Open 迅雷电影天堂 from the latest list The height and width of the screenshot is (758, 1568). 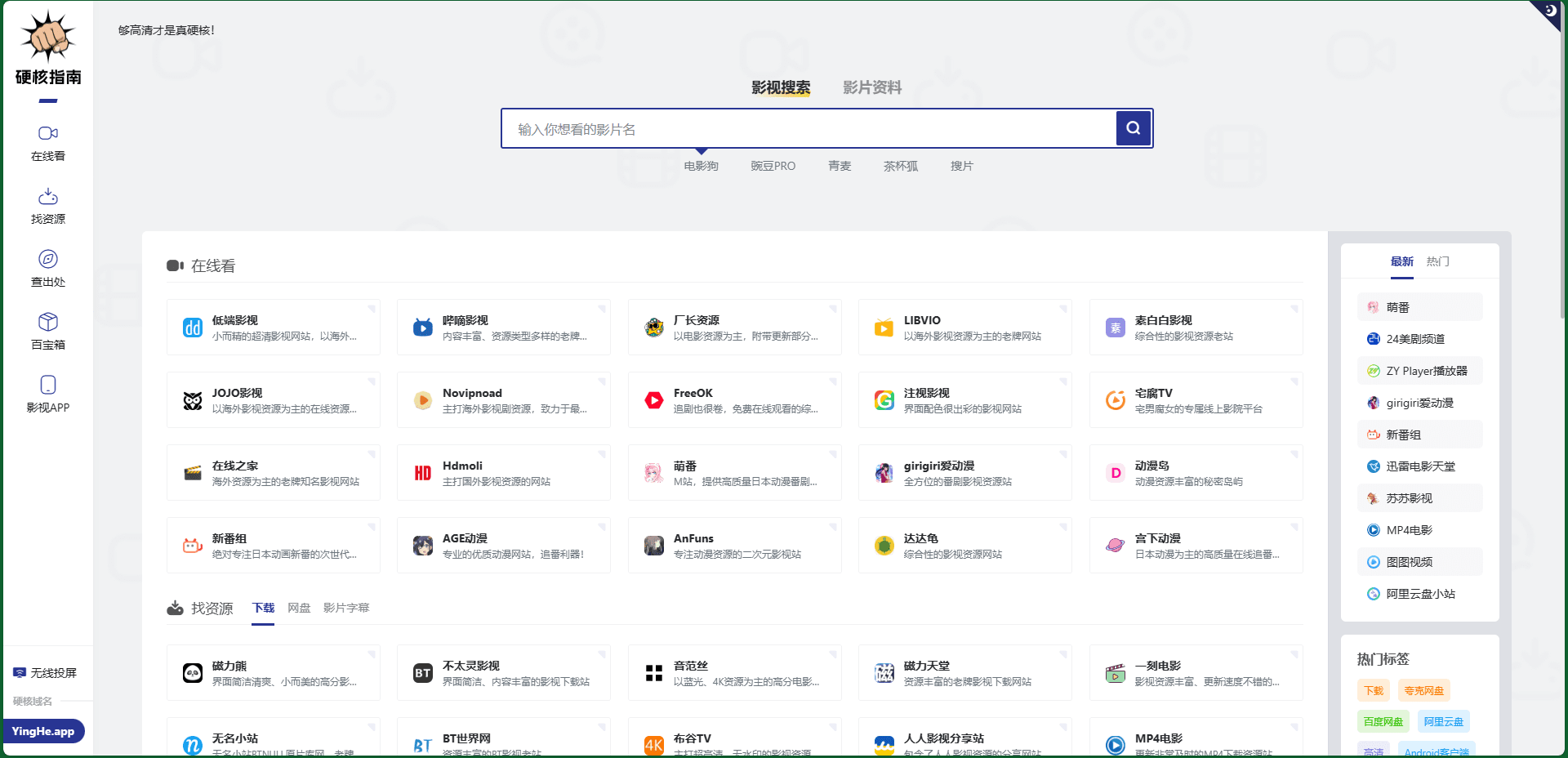pyautogui.click(x=1419, y=466)
